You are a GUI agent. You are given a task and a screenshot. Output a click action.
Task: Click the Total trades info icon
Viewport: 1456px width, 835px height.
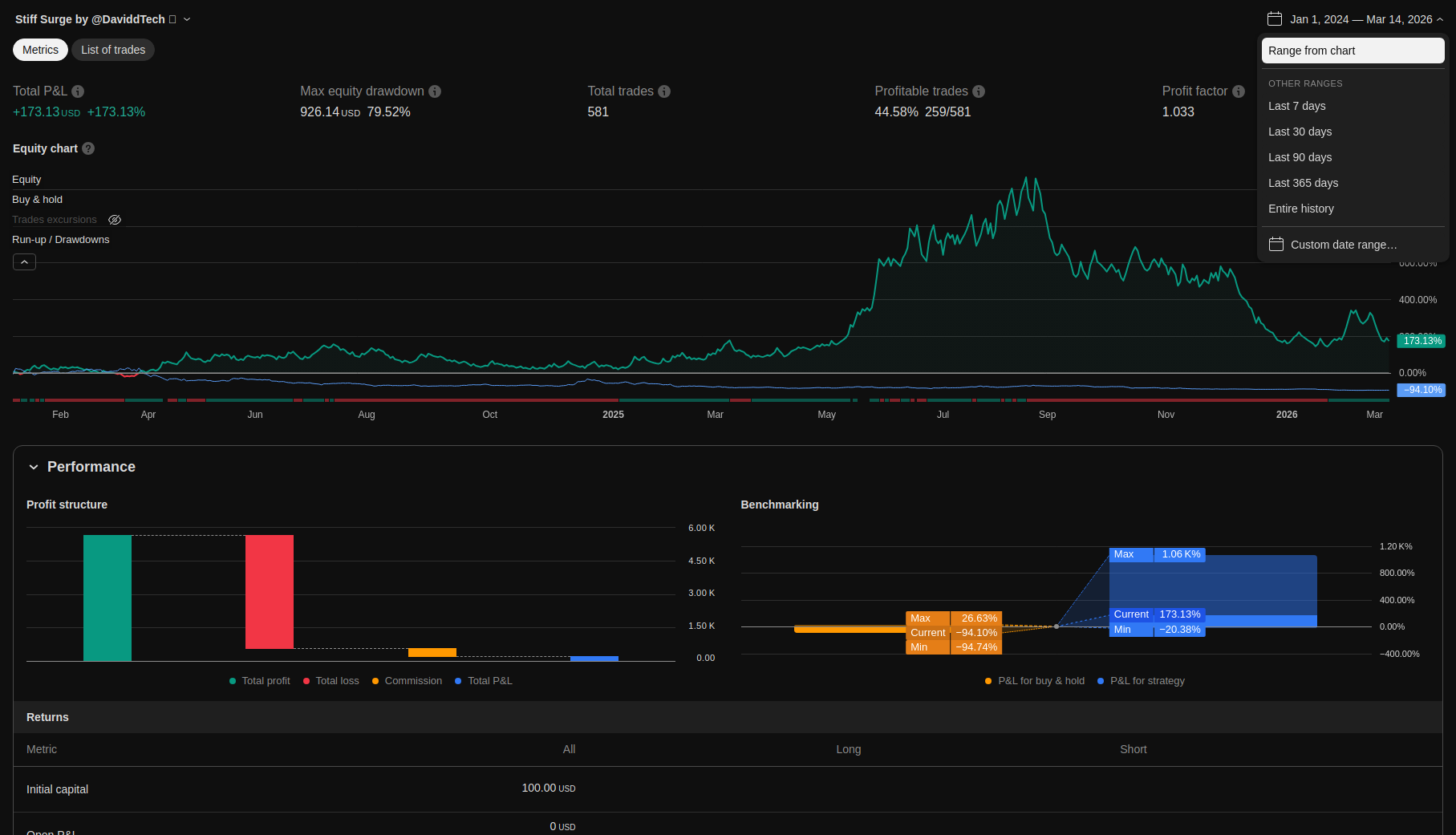coord(664,91)
